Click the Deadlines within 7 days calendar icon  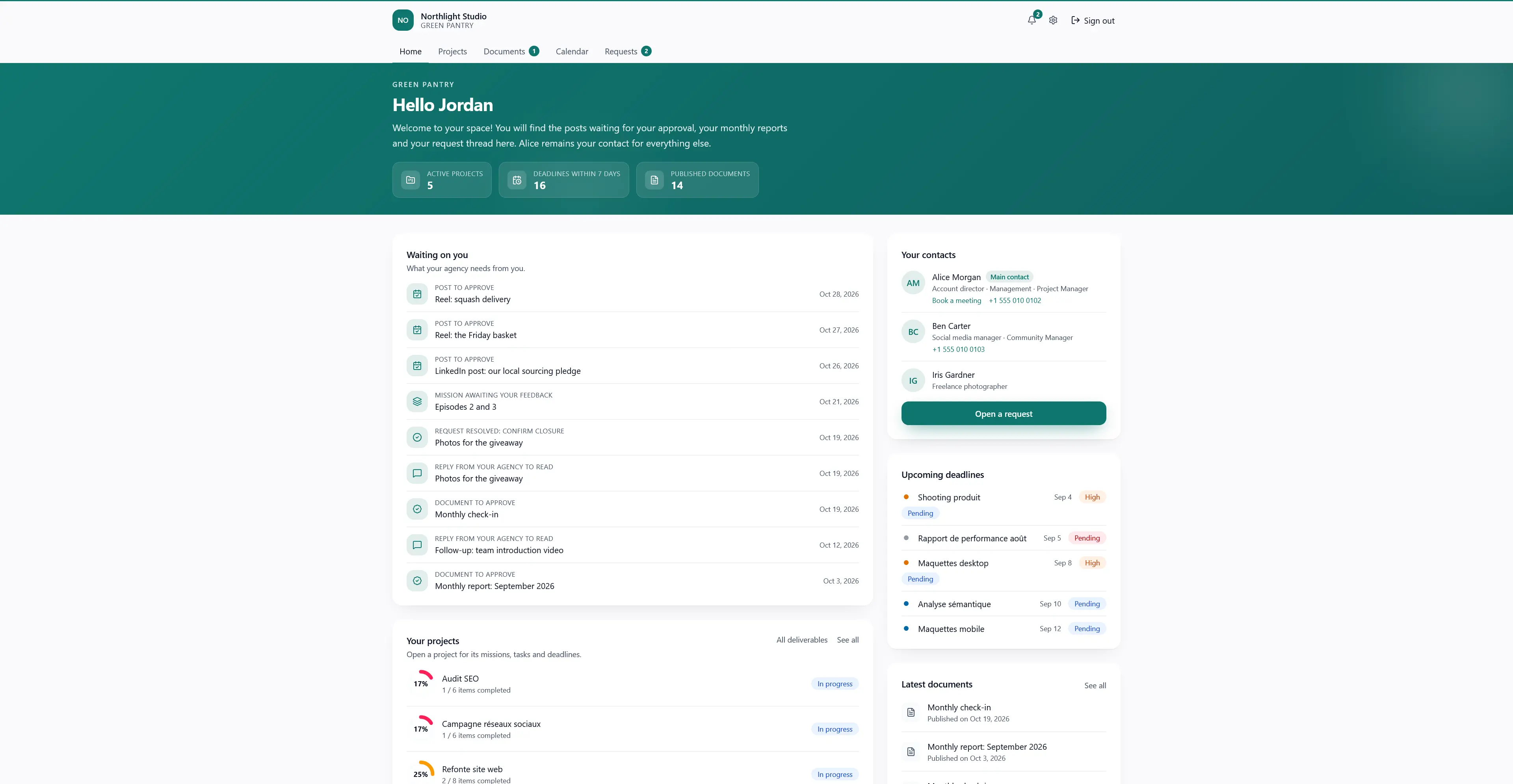(x=517, y=180)
